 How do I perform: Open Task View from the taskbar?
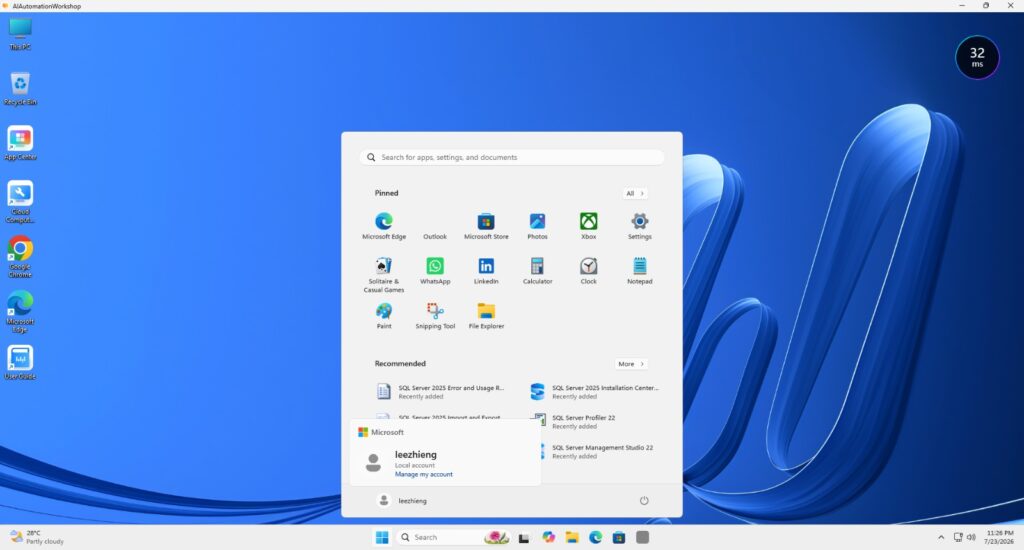(x=524, y=538)
